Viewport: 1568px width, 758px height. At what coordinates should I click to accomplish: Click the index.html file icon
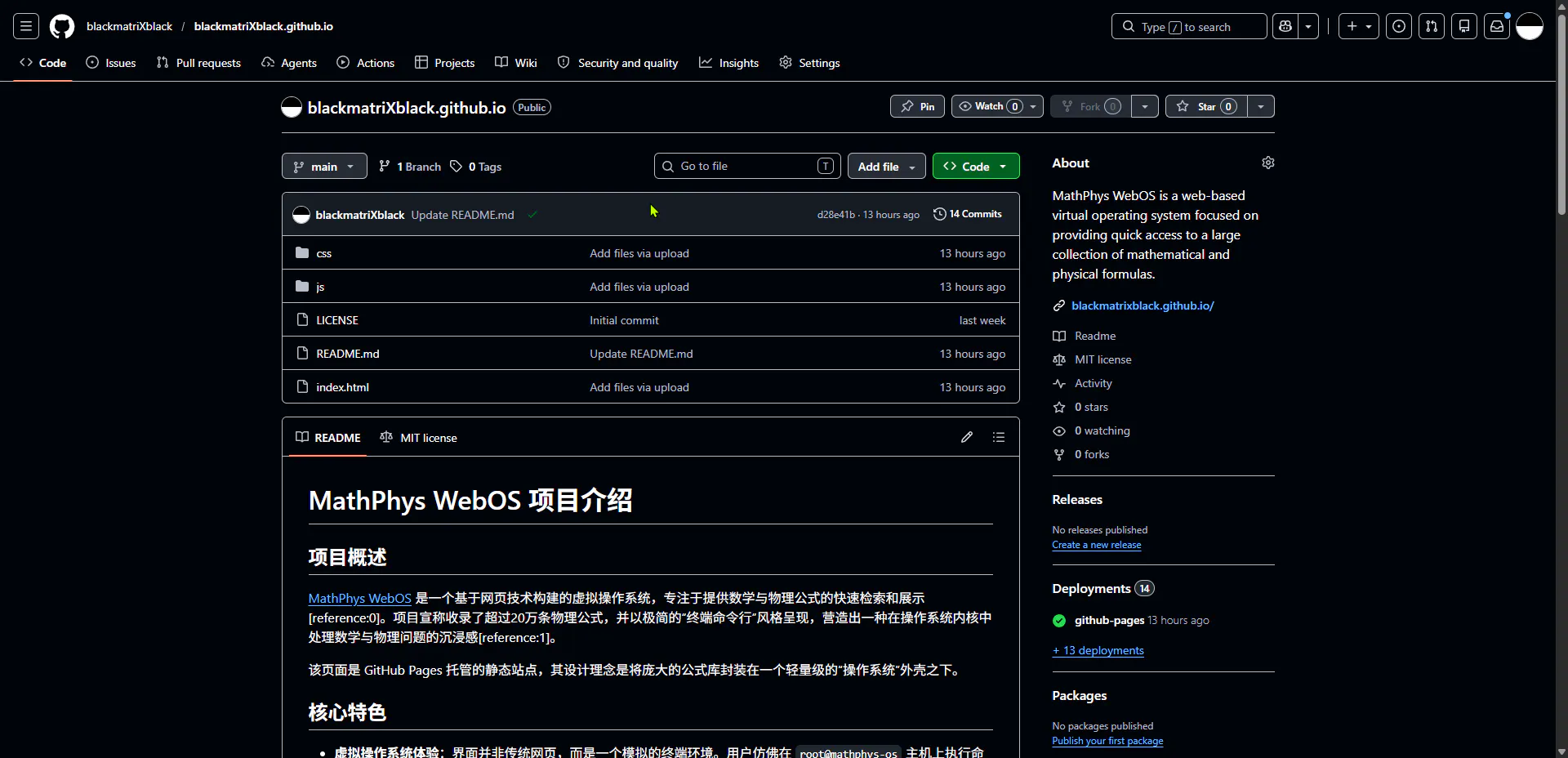coord(302,386)
